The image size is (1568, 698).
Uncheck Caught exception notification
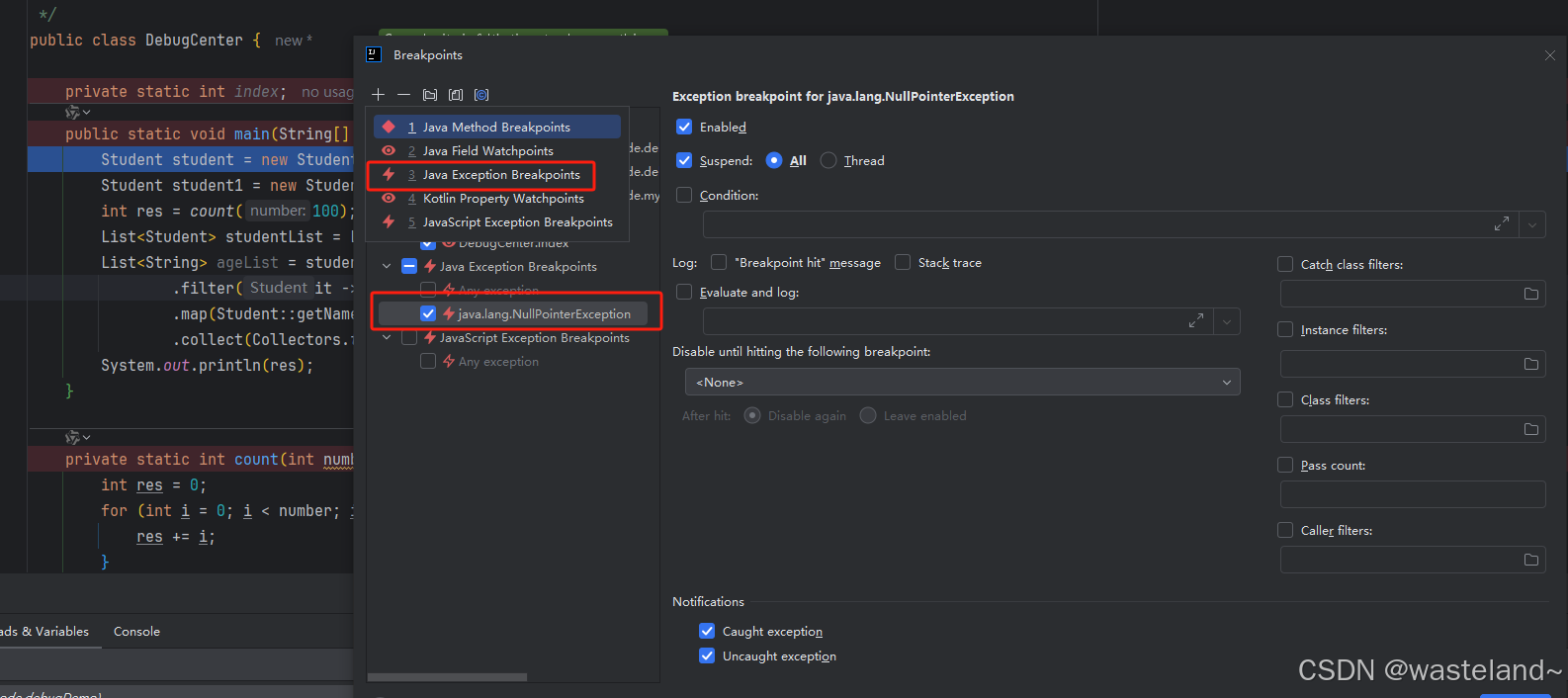tap(707, 631)
